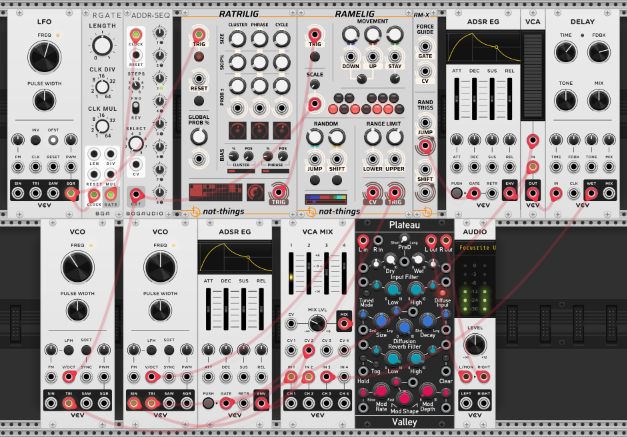627x437 pixels.
Task: Click the SCALE knob on the RAMELIG module
Action: tap(315, 84)
